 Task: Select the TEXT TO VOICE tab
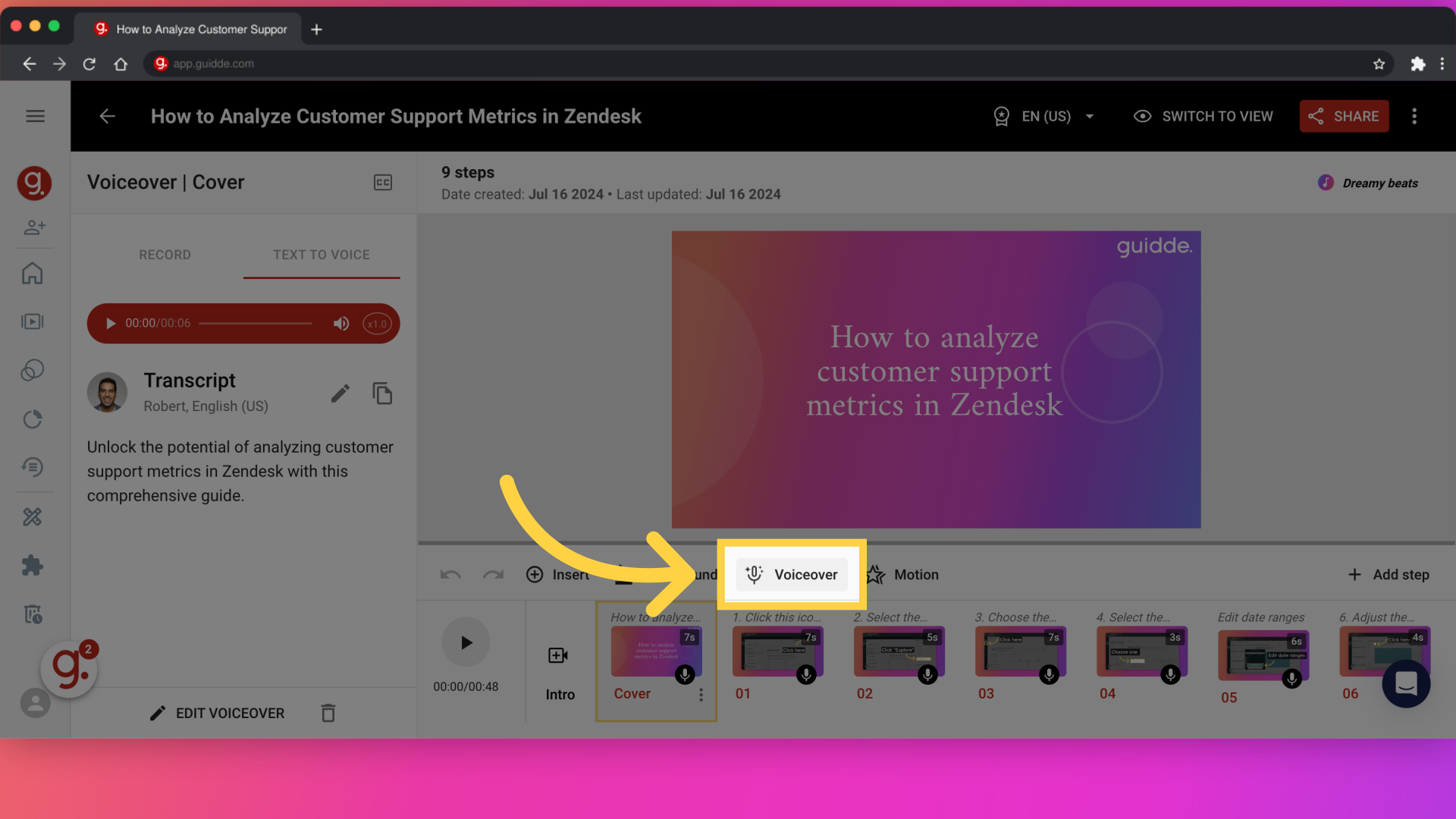click(322, 255)
